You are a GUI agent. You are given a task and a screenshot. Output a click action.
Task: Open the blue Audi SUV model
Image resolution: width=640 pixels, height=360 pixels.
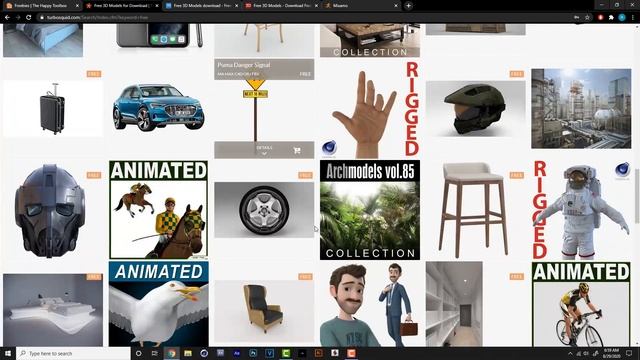pos(158,108)
